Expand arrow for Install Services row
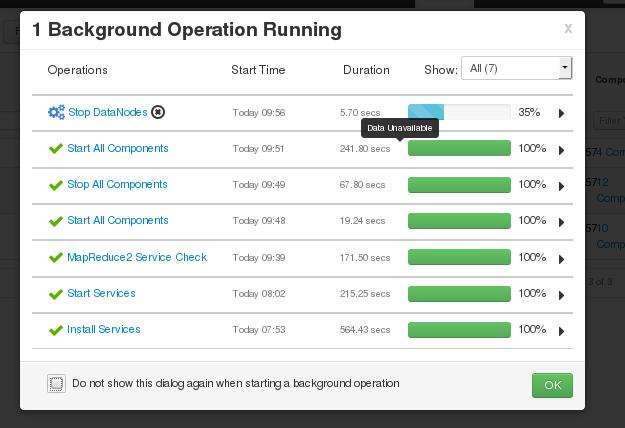The image size is (625, 428). [x=561, y=331]
